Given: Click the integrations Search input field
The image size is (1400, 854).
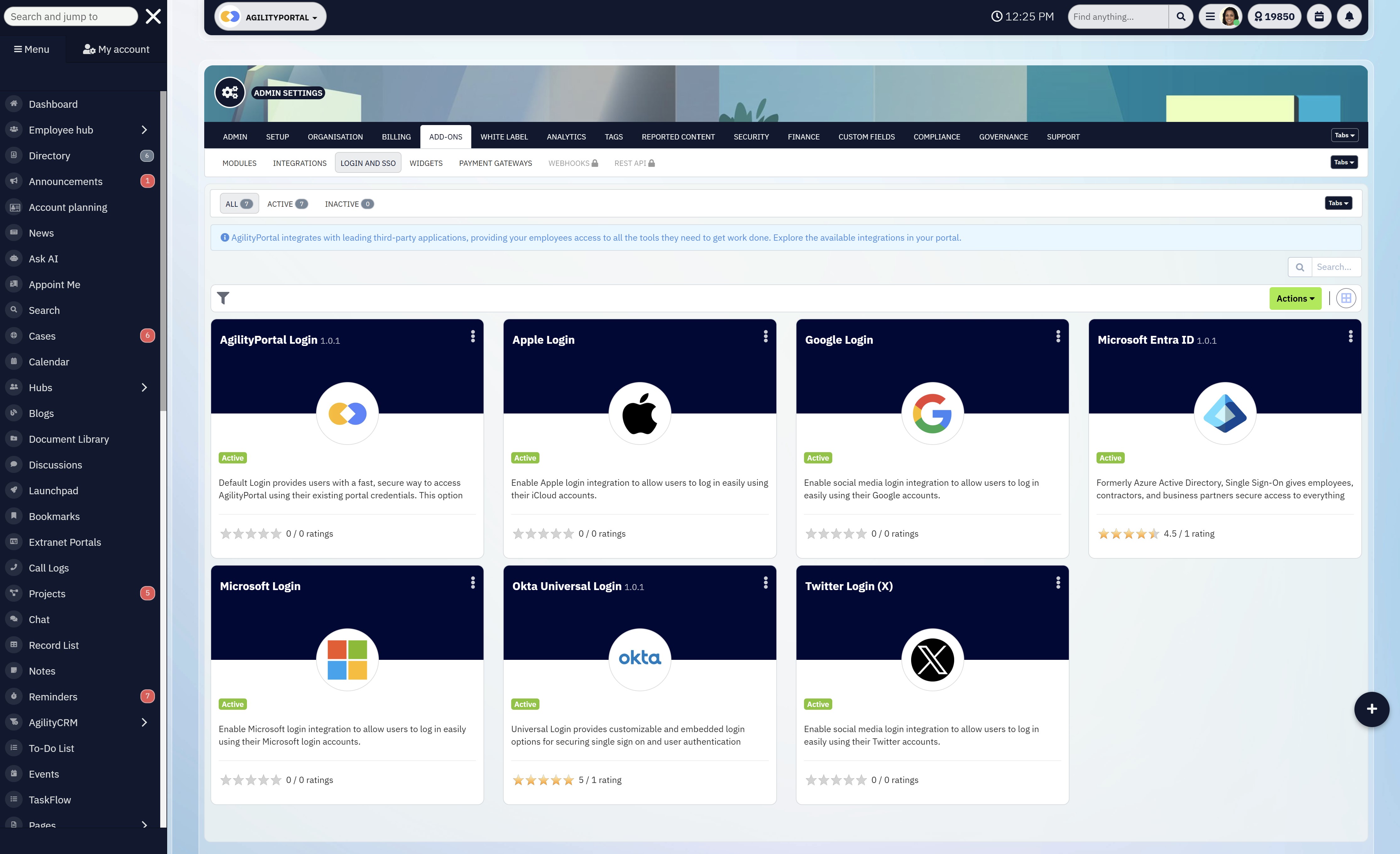Looking at the screenshot, I should (x=1335, y=267).
